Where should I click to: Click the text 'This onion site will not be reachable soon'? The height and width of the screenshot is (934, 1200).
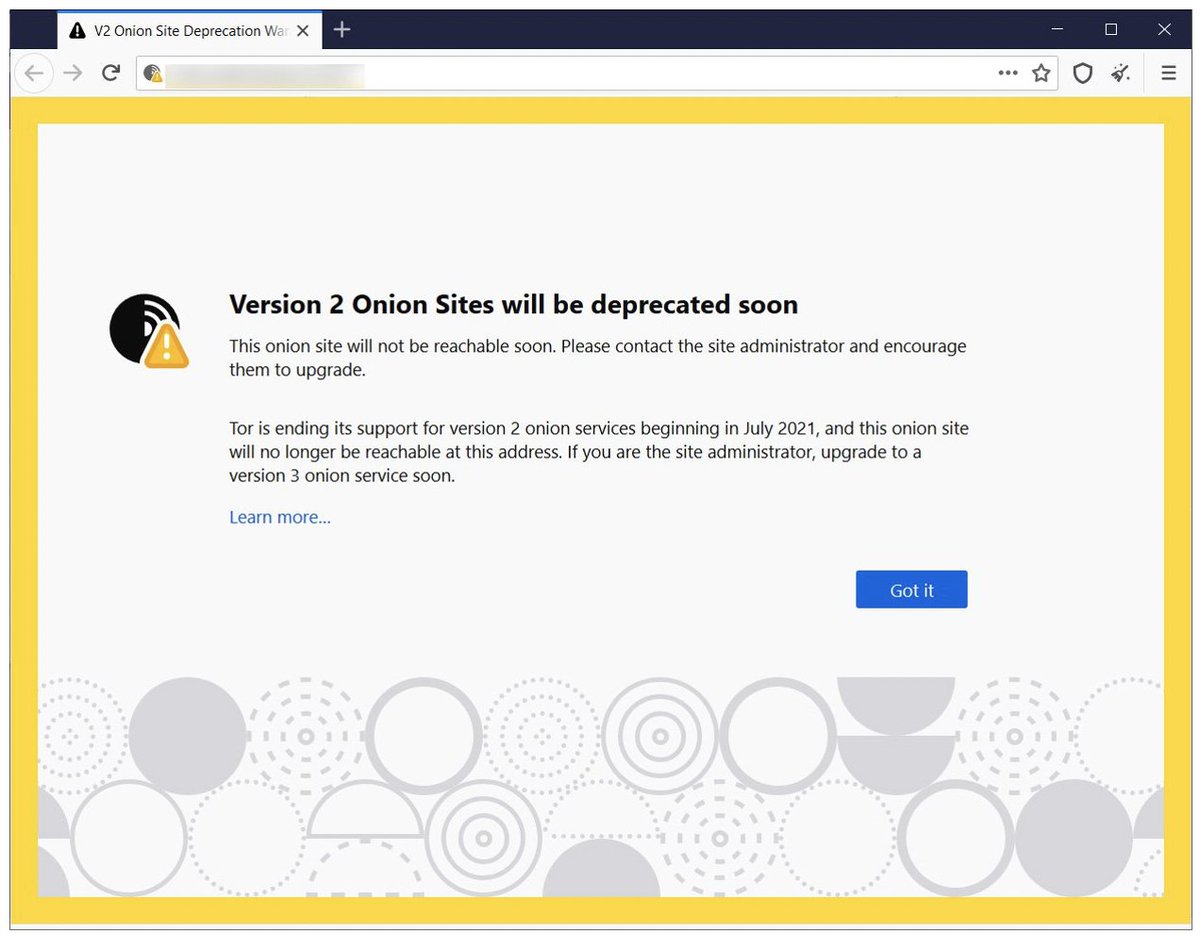[392, 346]
